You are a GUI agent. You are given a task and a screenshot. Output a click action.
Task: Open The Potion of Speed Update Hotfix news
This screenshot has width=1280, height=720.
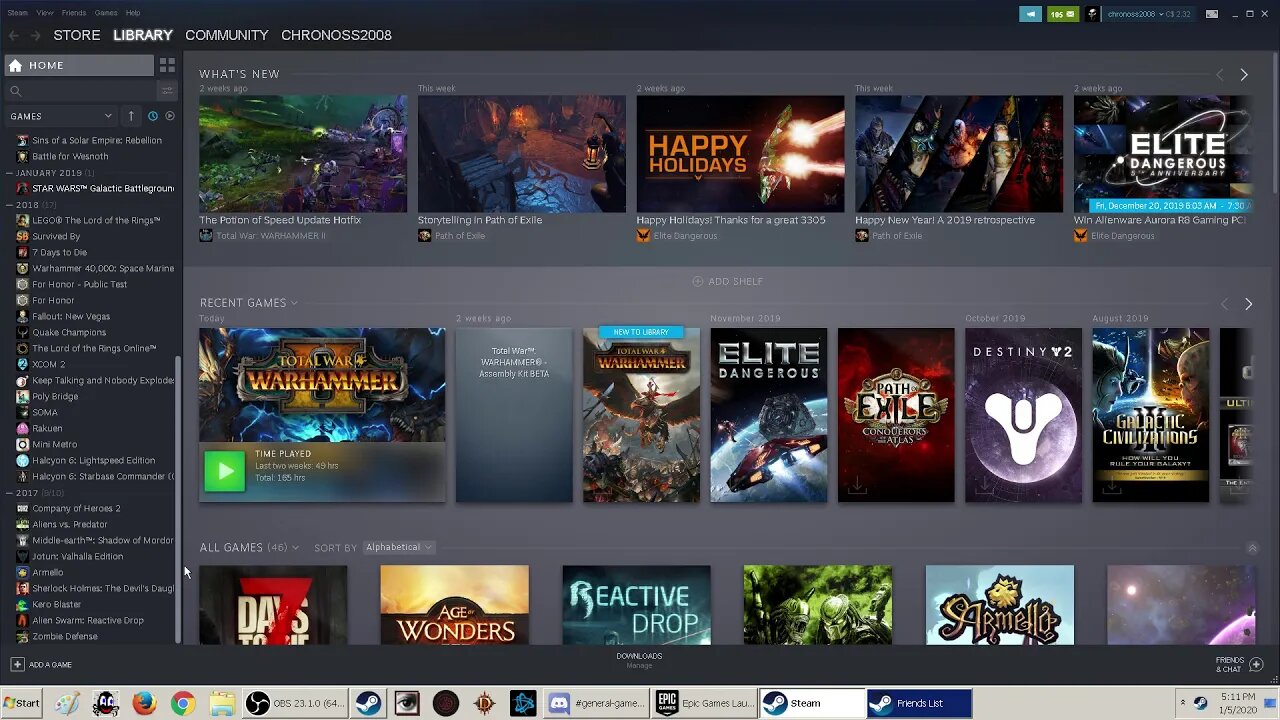[x=303, y=154]
